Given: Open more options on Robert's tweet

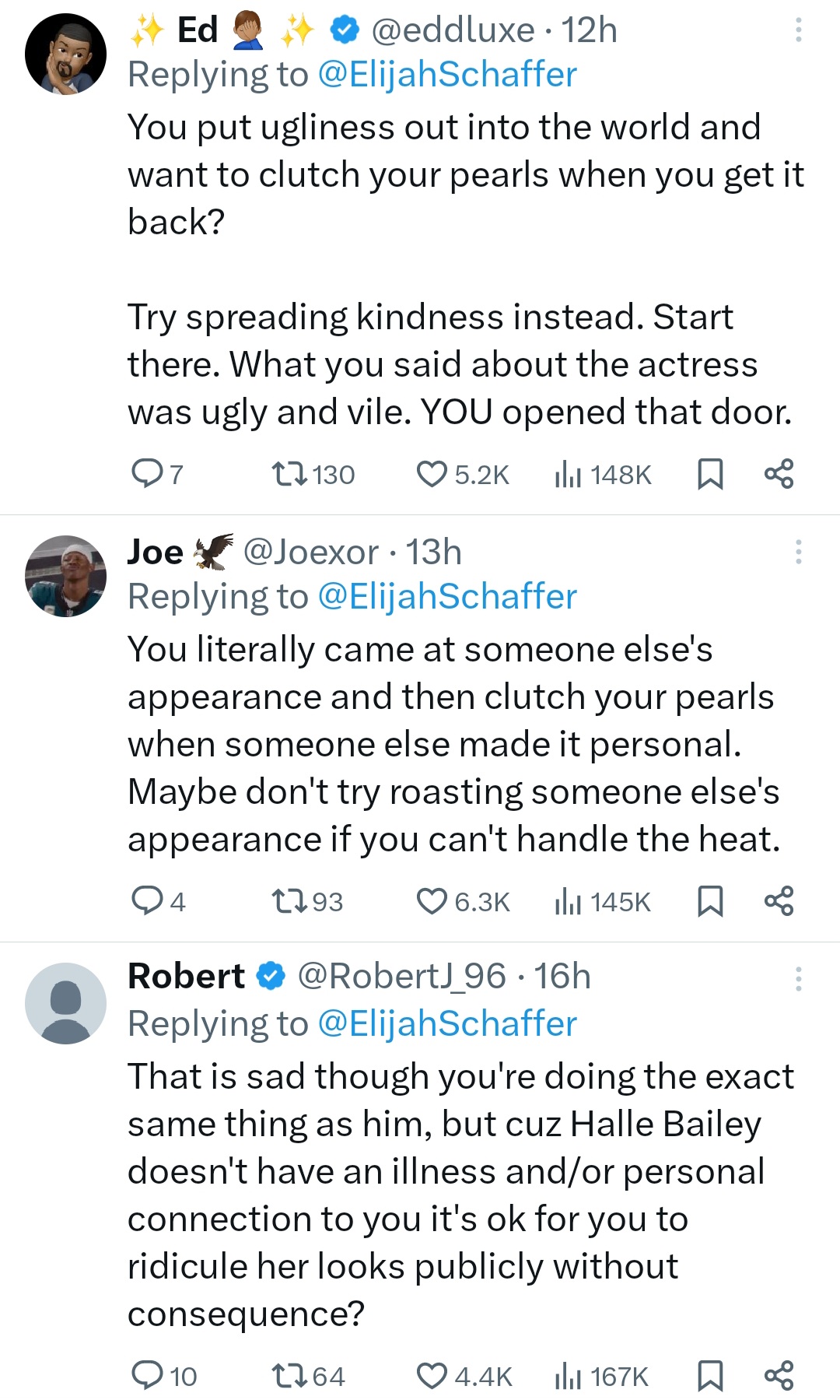Looking at the screenshot, I should [798, 978].
